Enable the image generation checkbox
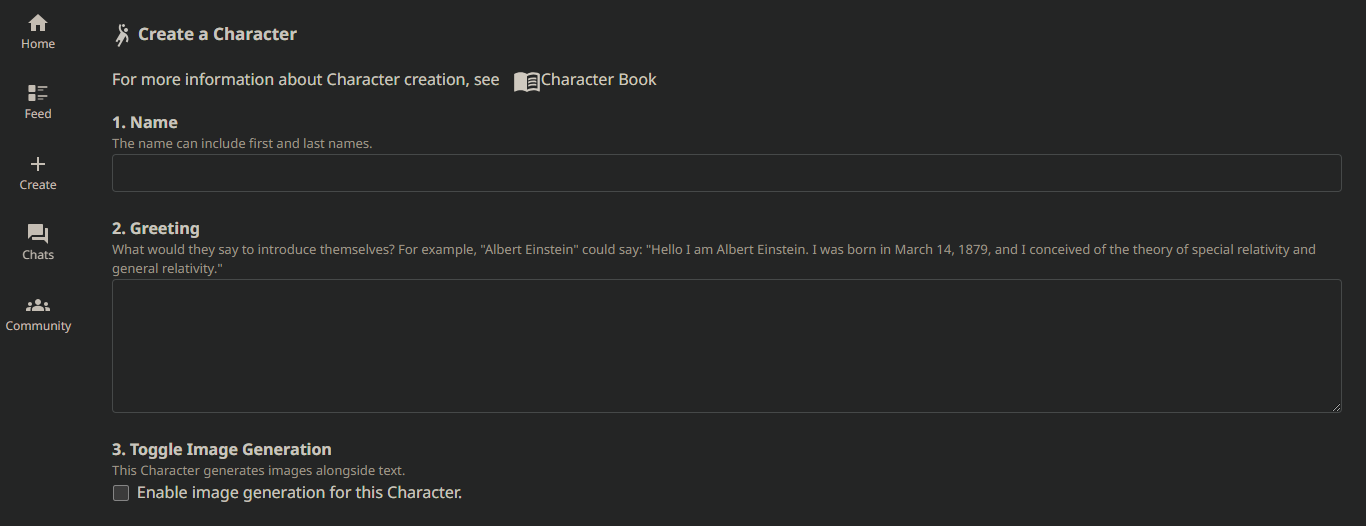 click(121, 493)
